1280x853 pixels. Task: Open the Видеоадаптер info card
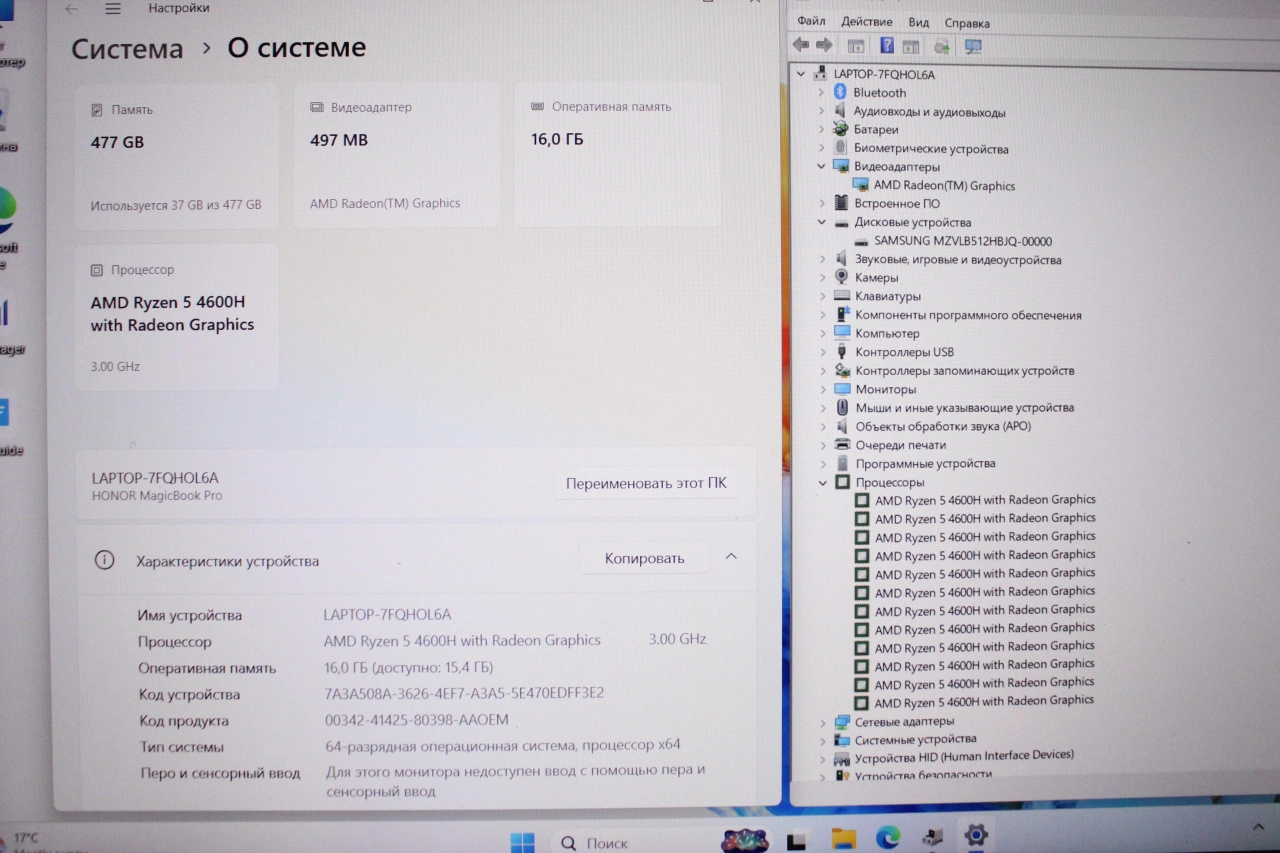tap(397, 156)
